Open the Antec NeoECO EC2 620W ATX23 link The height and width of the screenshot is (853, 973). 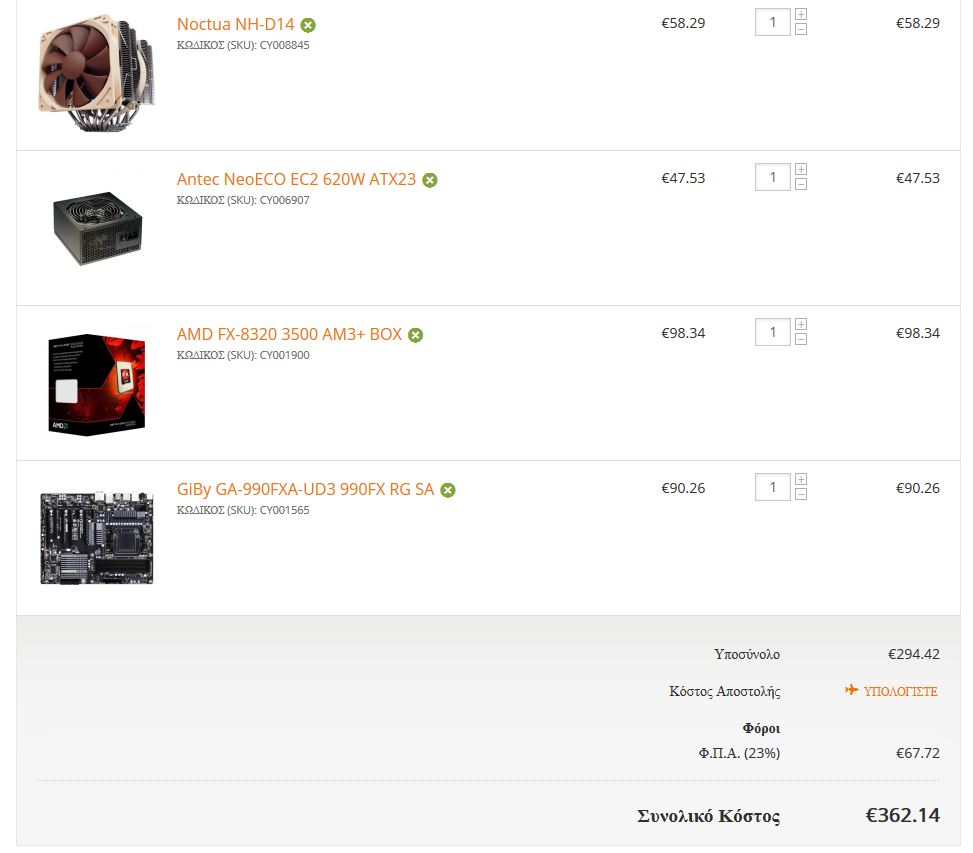pos(296,179)
